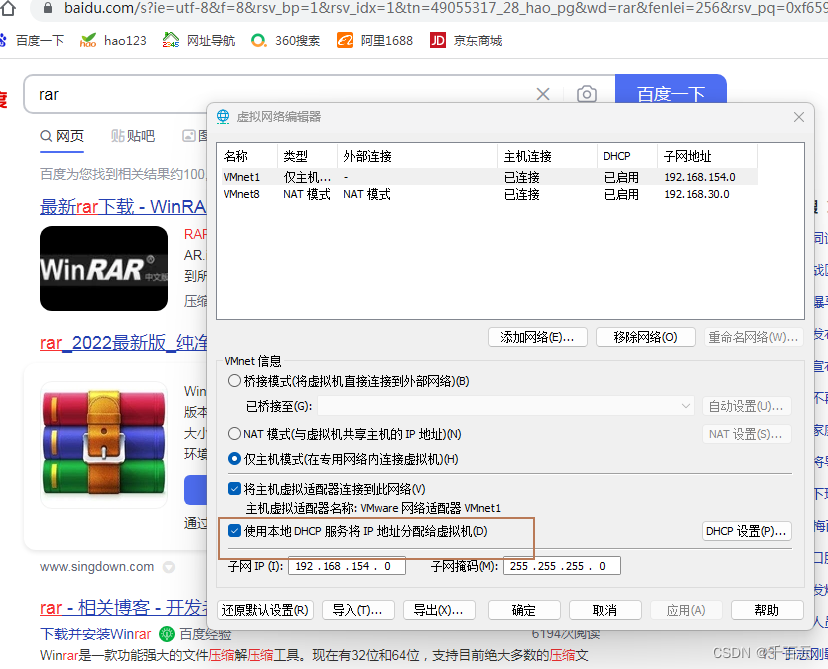Click the 名称 column header
This screenshot has width=828, height=669.
[248, 156]
